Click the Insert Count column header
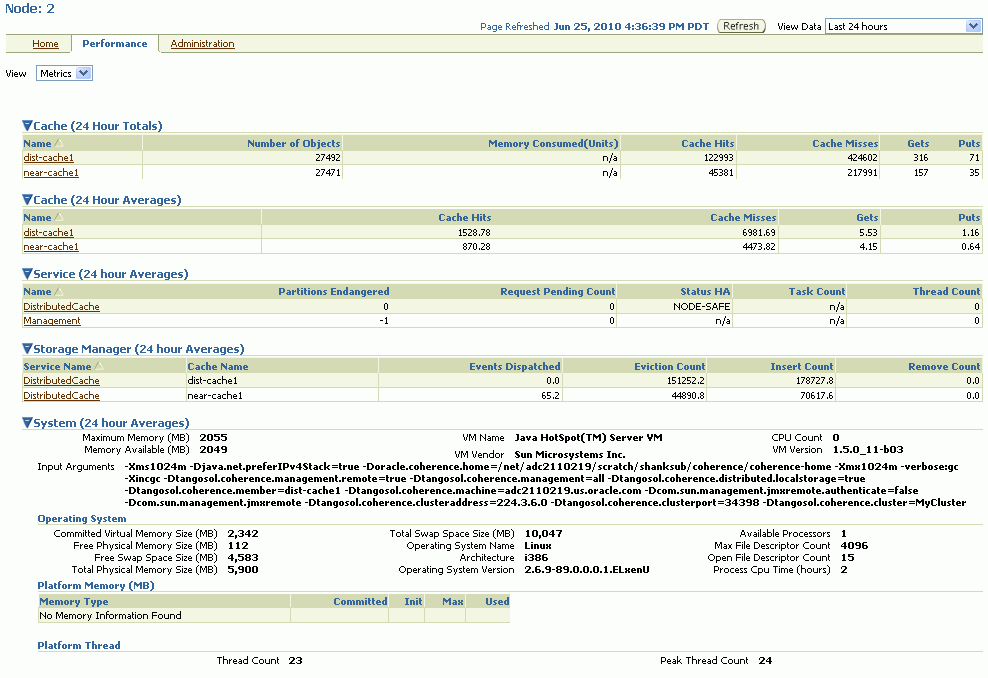 click(801, 366)
